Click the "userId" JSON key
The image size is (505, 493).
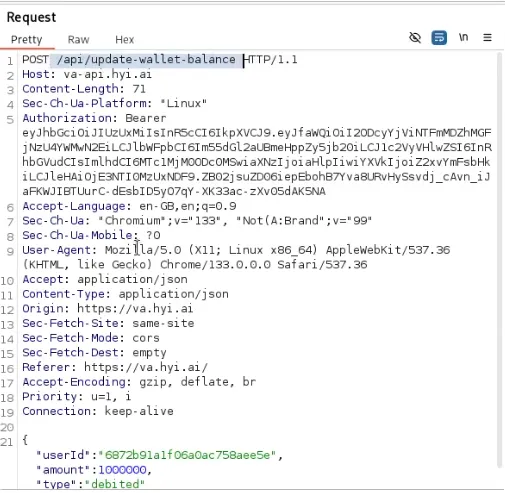[x=63, y=455]
